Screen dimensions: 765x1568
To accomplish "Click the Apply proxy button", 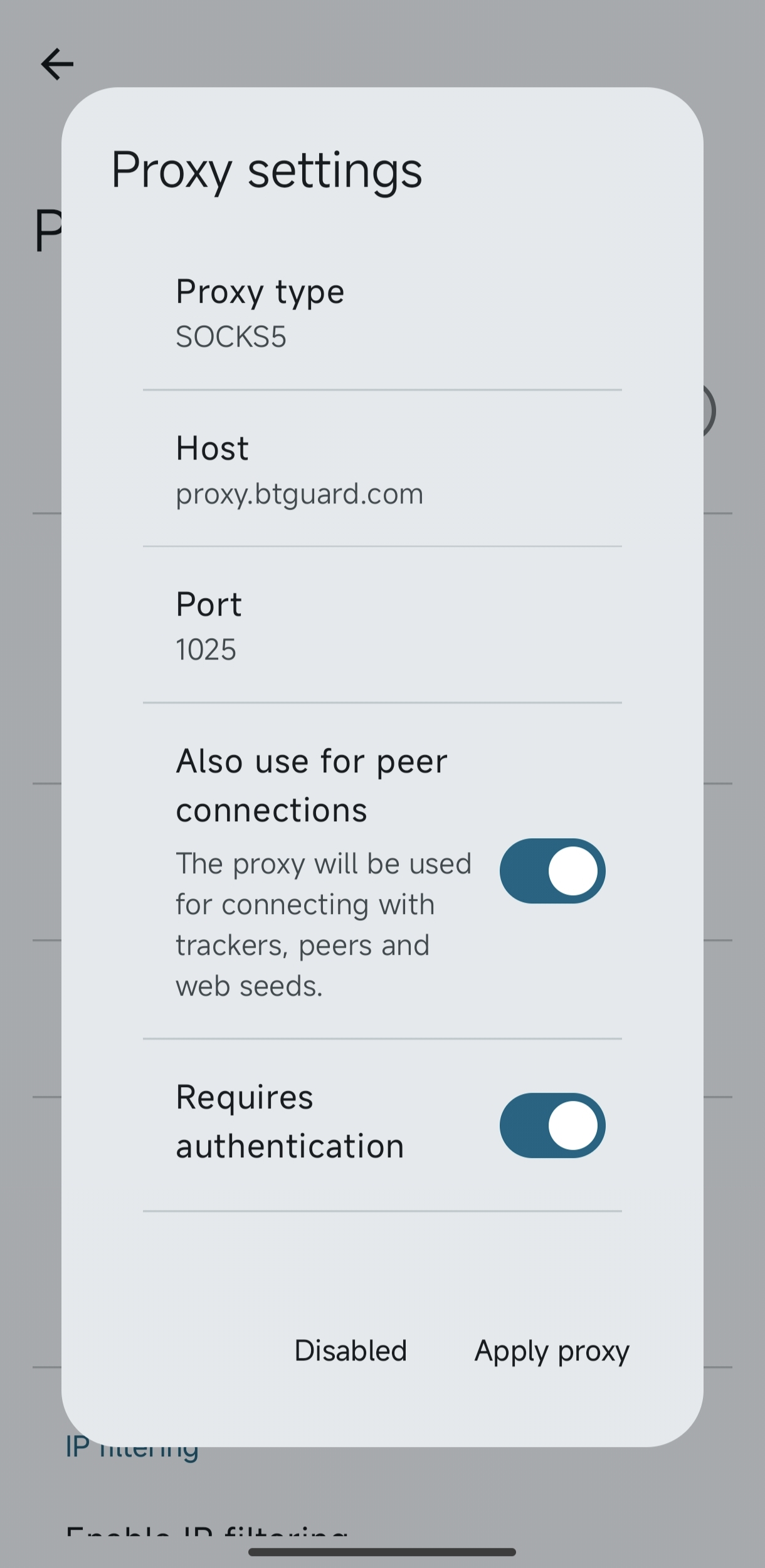I will coord(552,1350).
